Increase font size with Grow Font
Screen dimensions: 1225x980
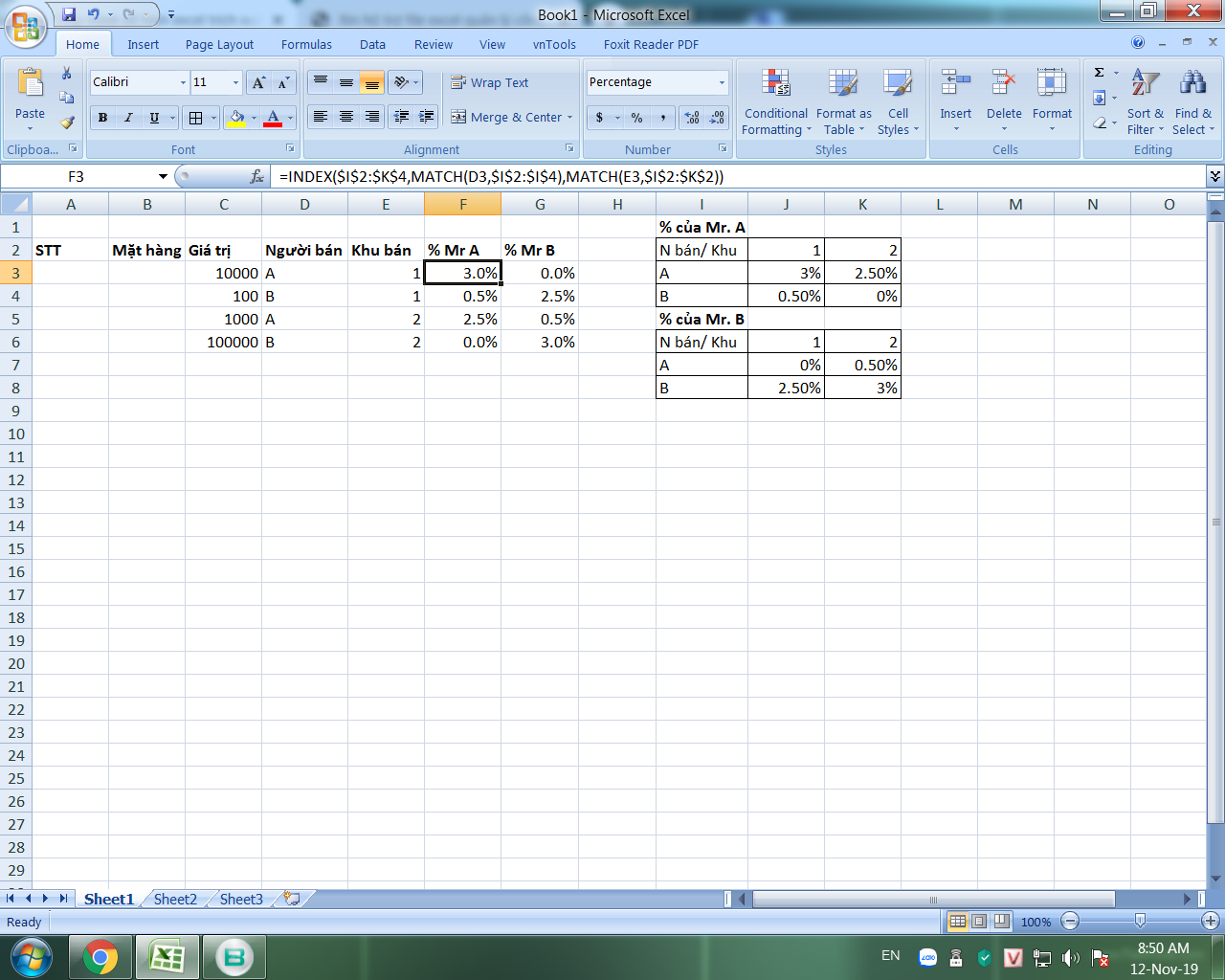[258, 83]
